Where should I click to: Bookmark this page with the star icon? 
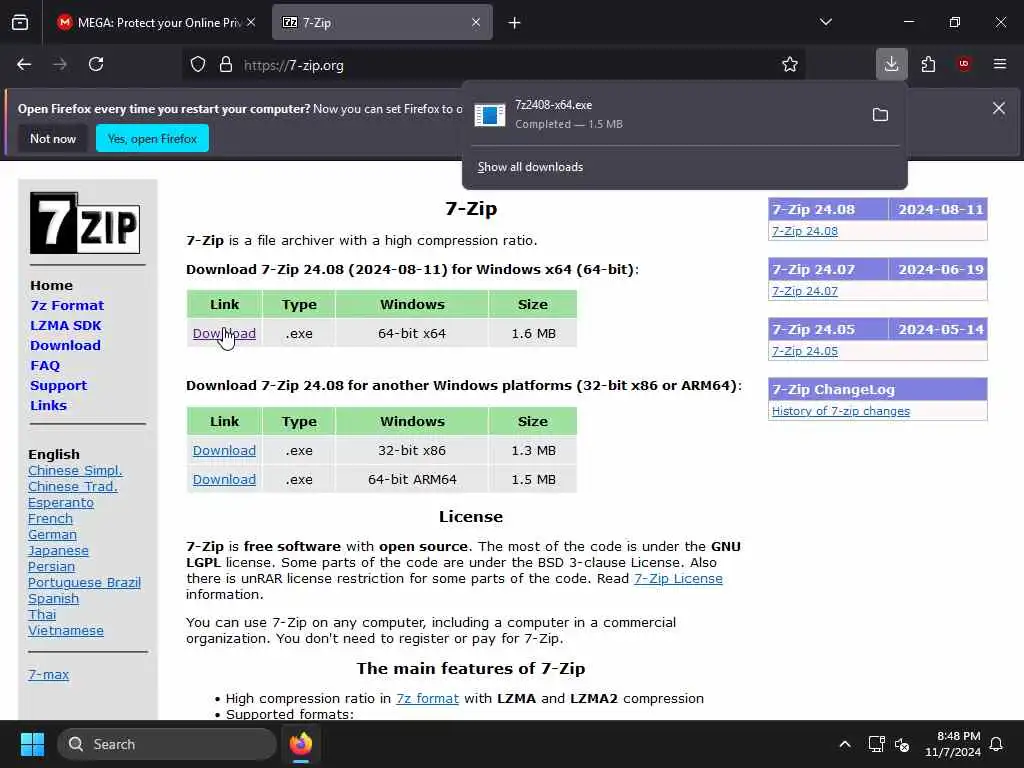[x=790, y=65]
